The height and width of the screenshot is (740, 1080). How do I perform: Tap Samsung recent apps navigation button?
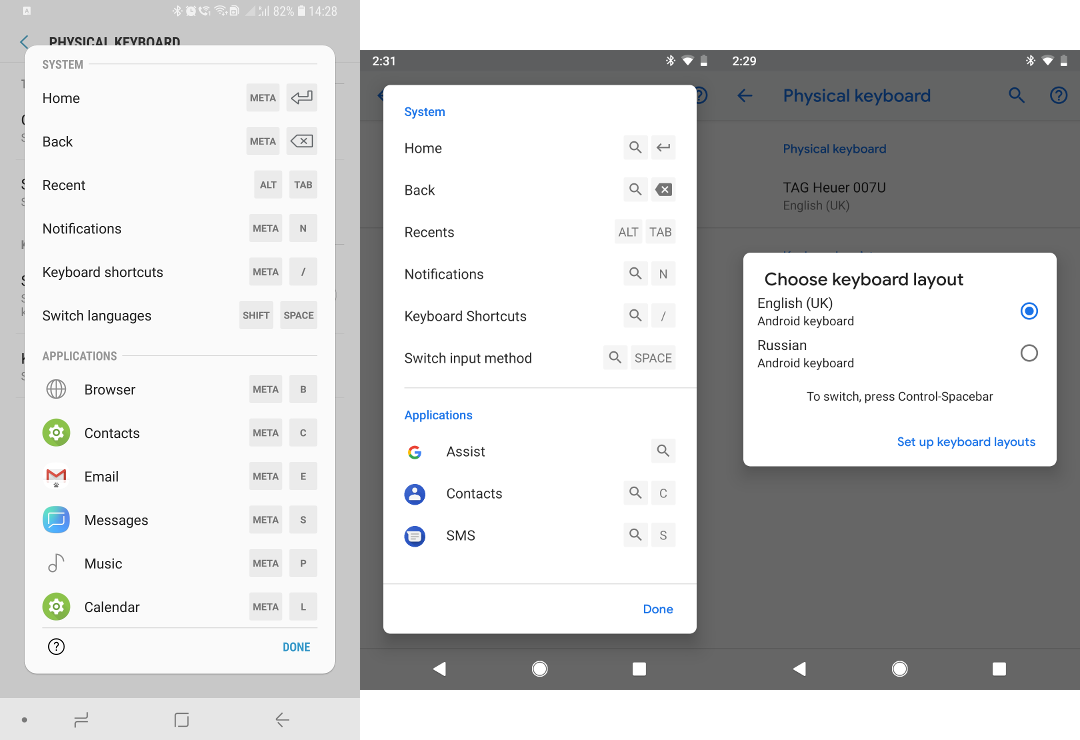click(x=82, y=720)
